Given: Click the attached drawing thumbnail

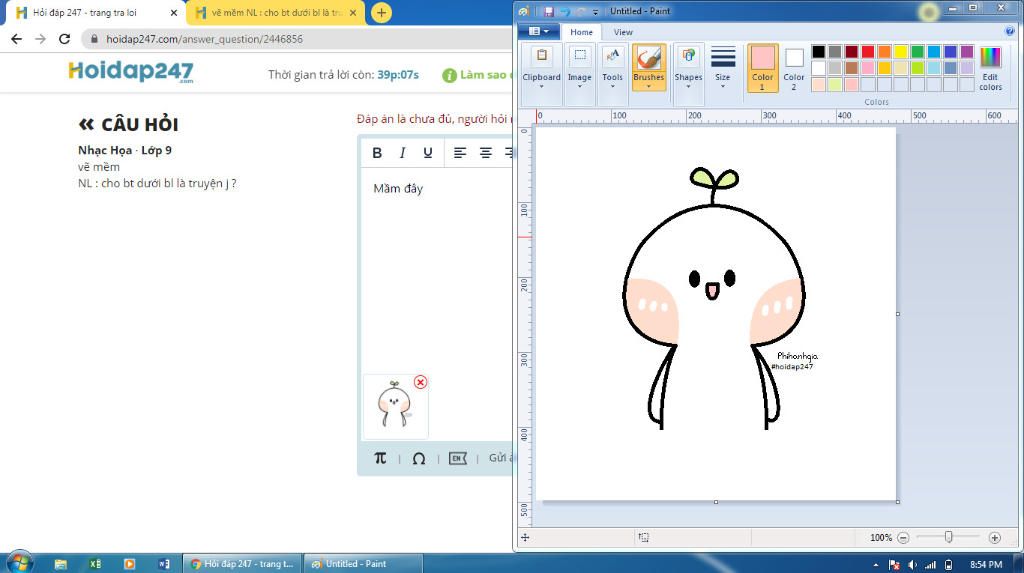Looking at the screenshot, I should (395, 406).
